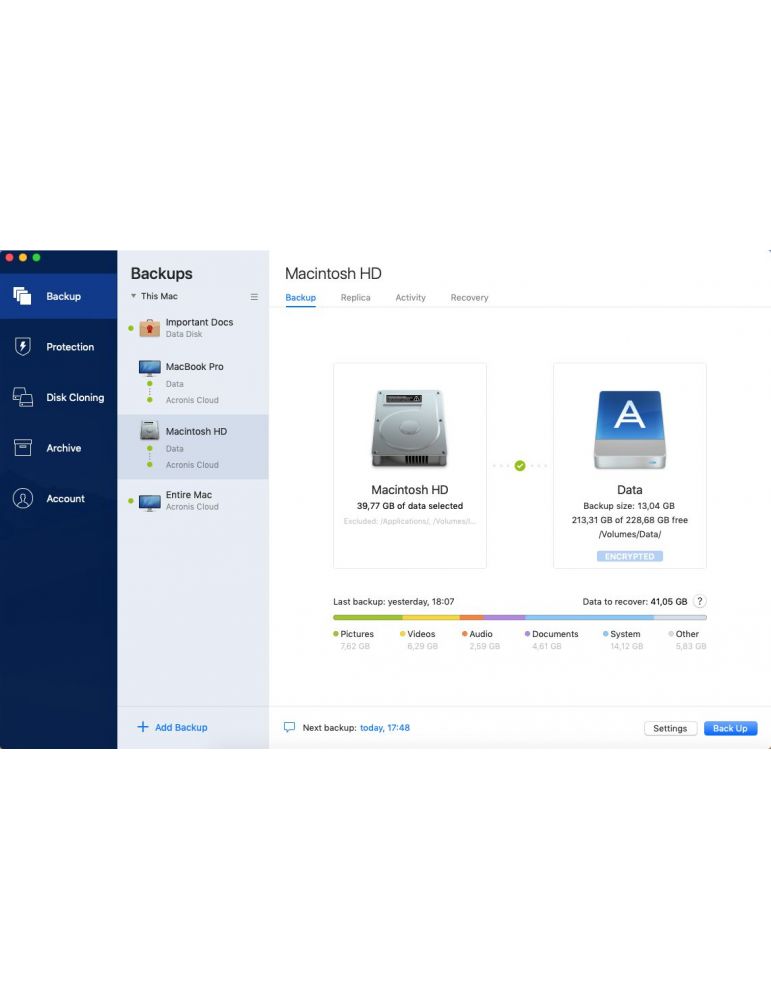
Task: Click the green window zoom button
Action: point(36,258)
